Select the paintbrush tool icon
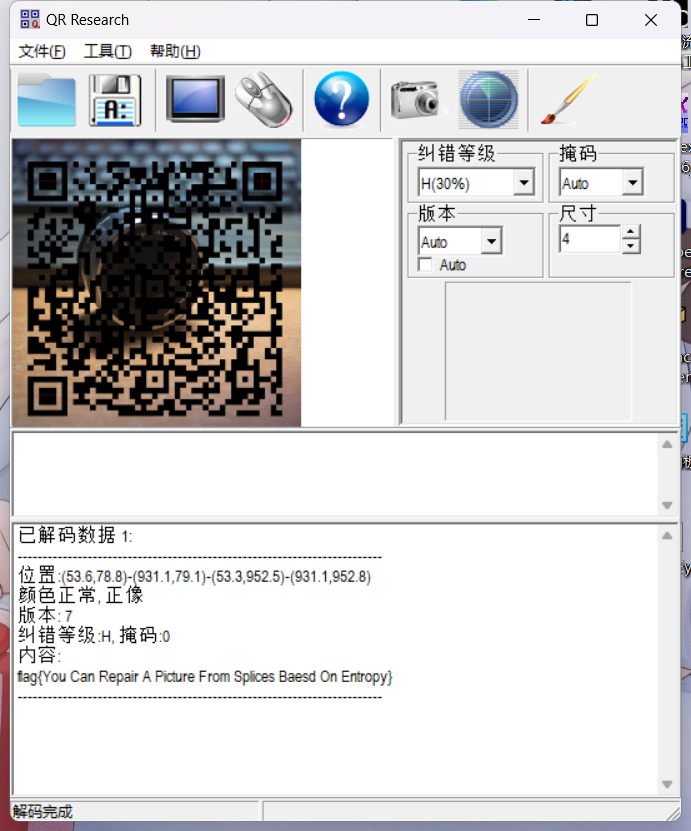Viewport: 691px width, 831px height. tap(567, 100)
